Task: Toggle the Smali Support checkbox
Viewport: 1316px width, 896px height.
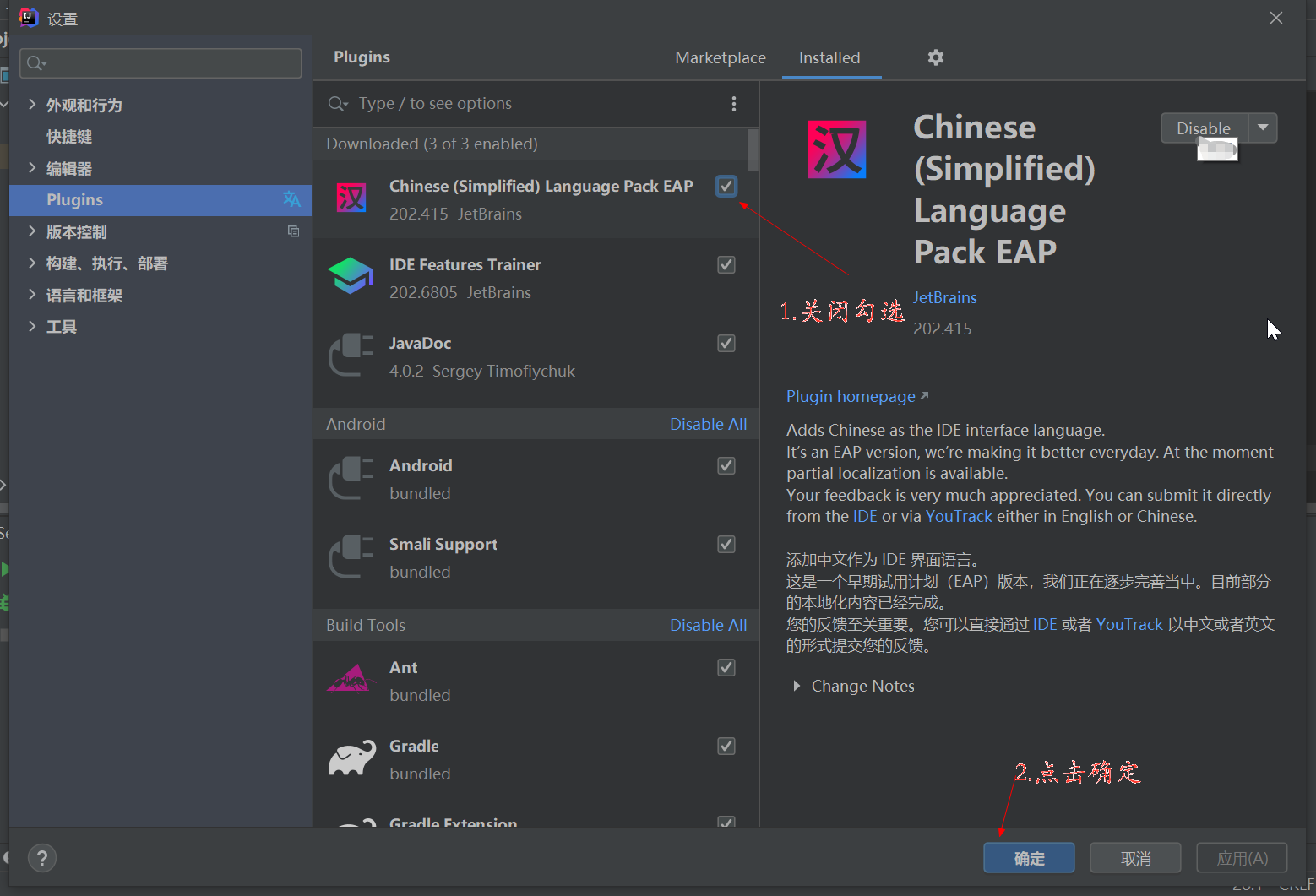Action: coord(726,544)
